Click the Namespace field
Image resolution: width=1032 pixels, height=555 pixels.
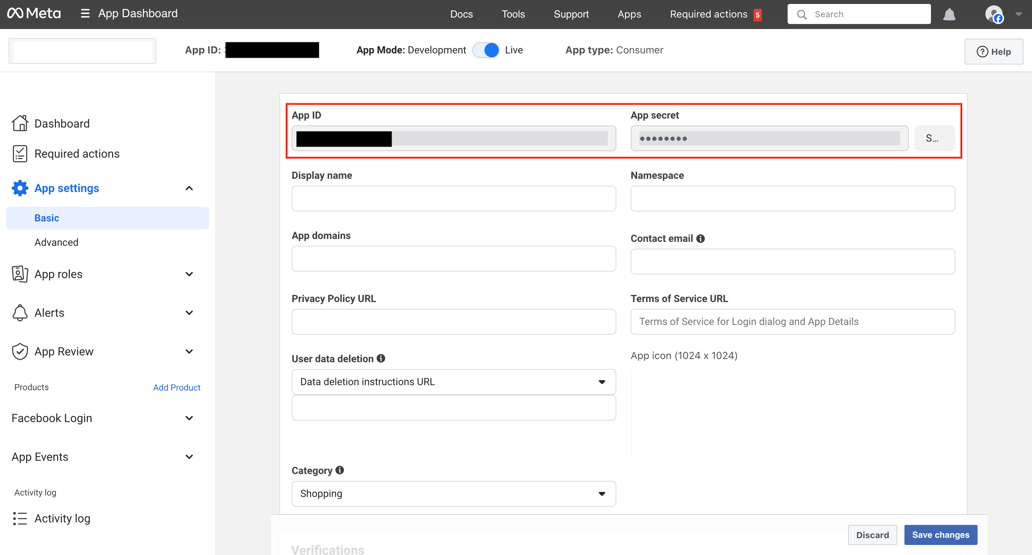point(792,198)
